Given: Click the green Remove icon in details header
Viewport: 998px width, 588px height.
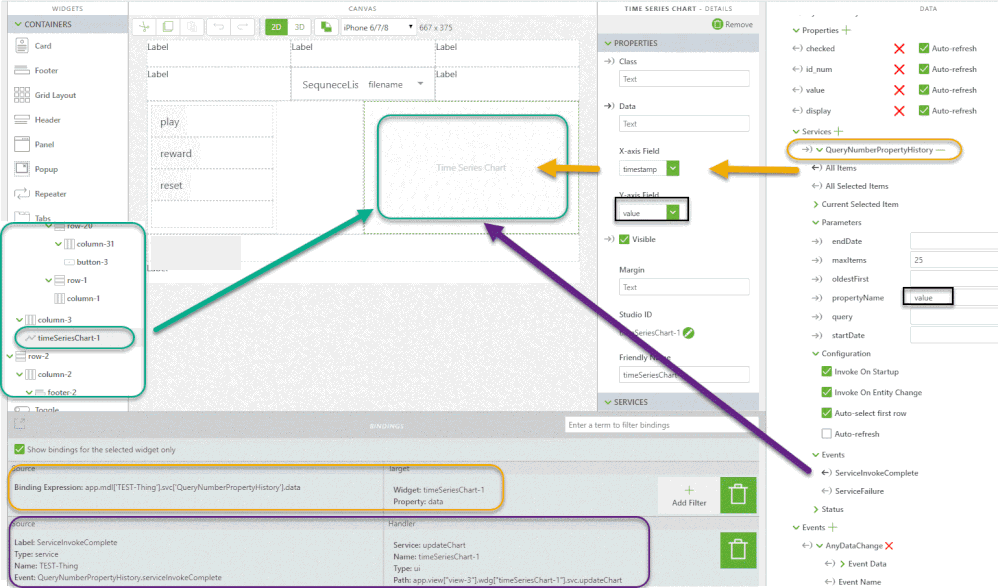Looking at the screenshot, I should [717, 24].
